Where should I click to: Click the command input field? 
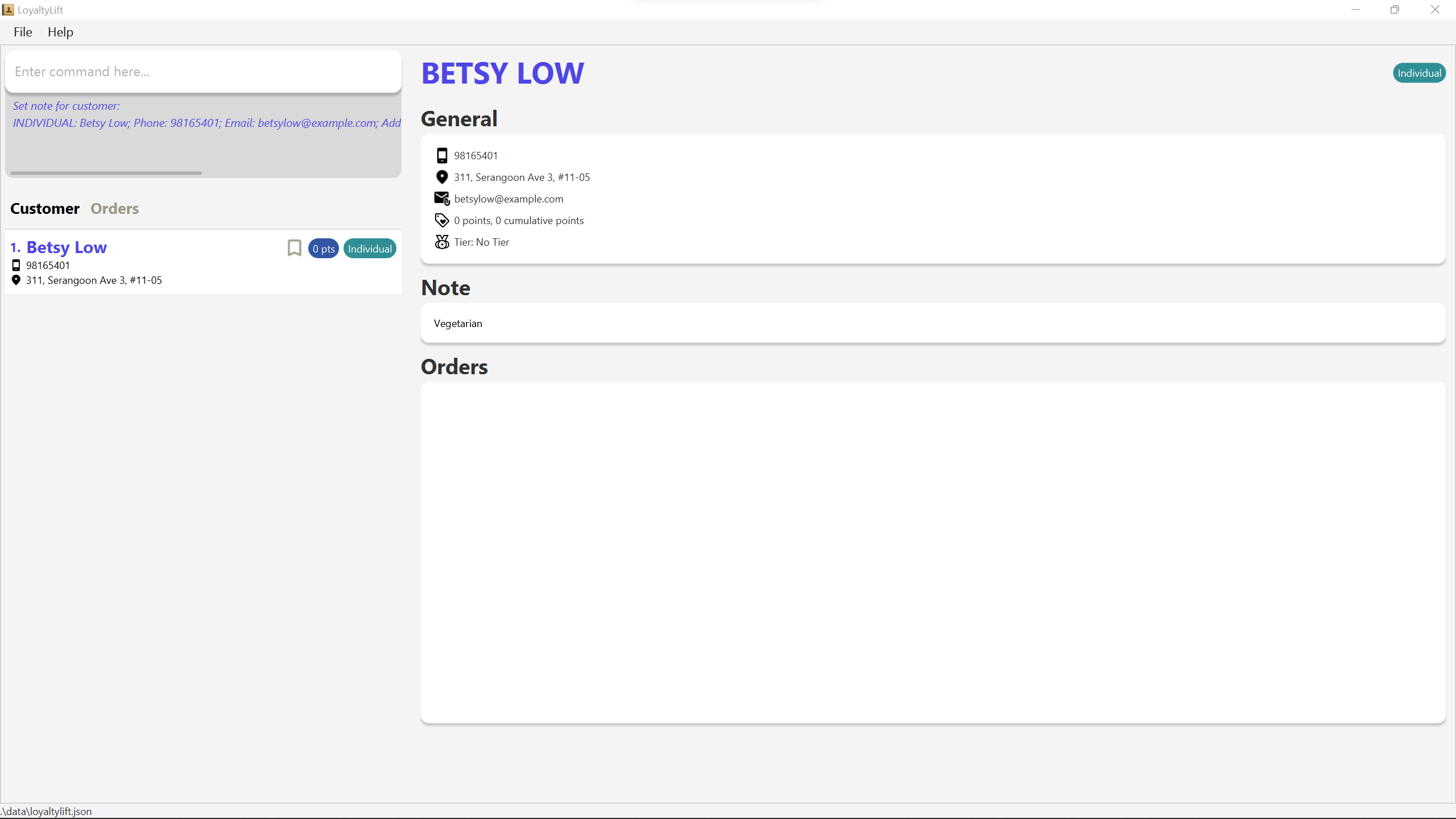pos(203,72)
